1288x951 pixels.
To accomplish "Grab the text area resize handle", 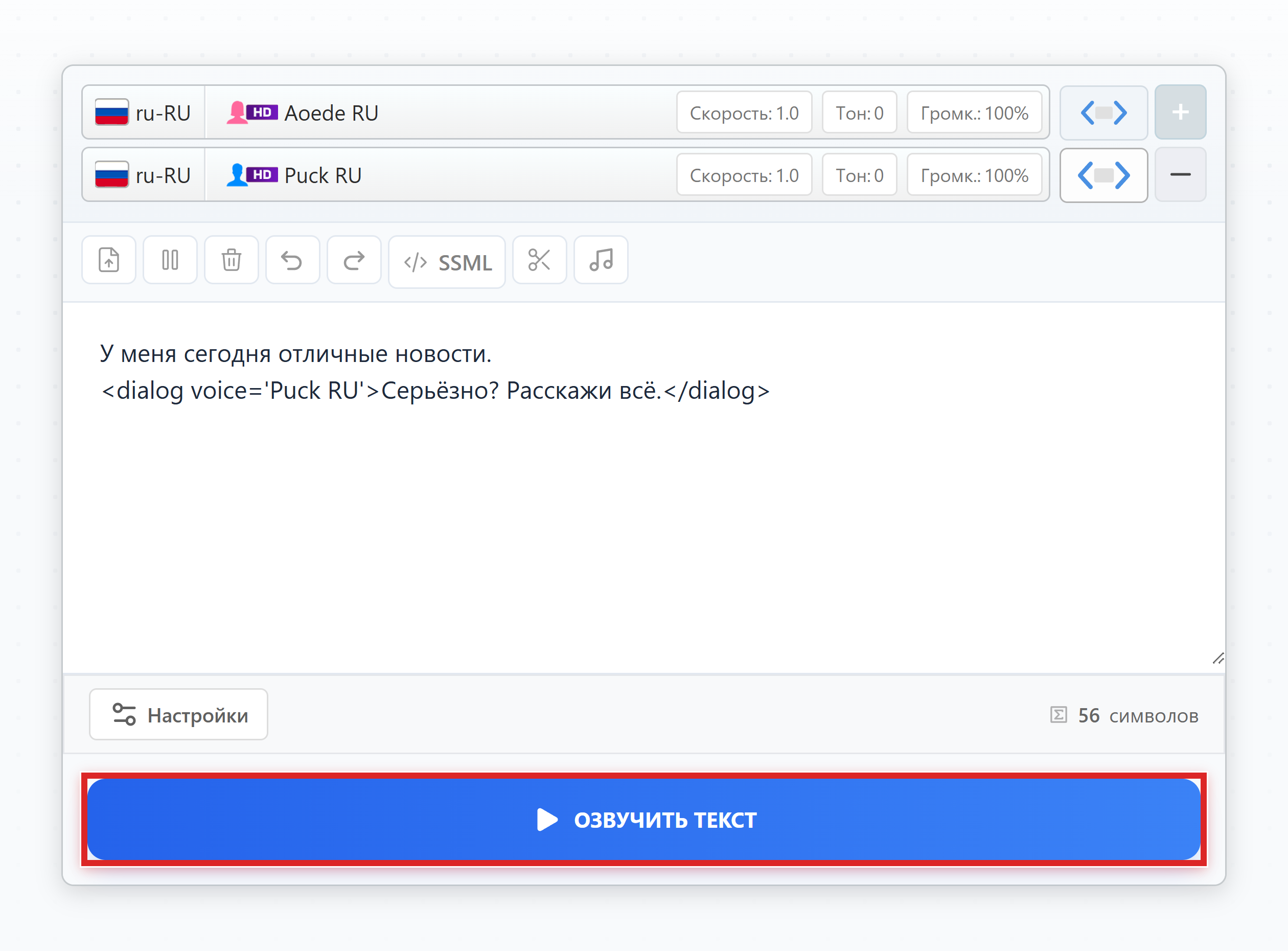I will [1217, 659].
